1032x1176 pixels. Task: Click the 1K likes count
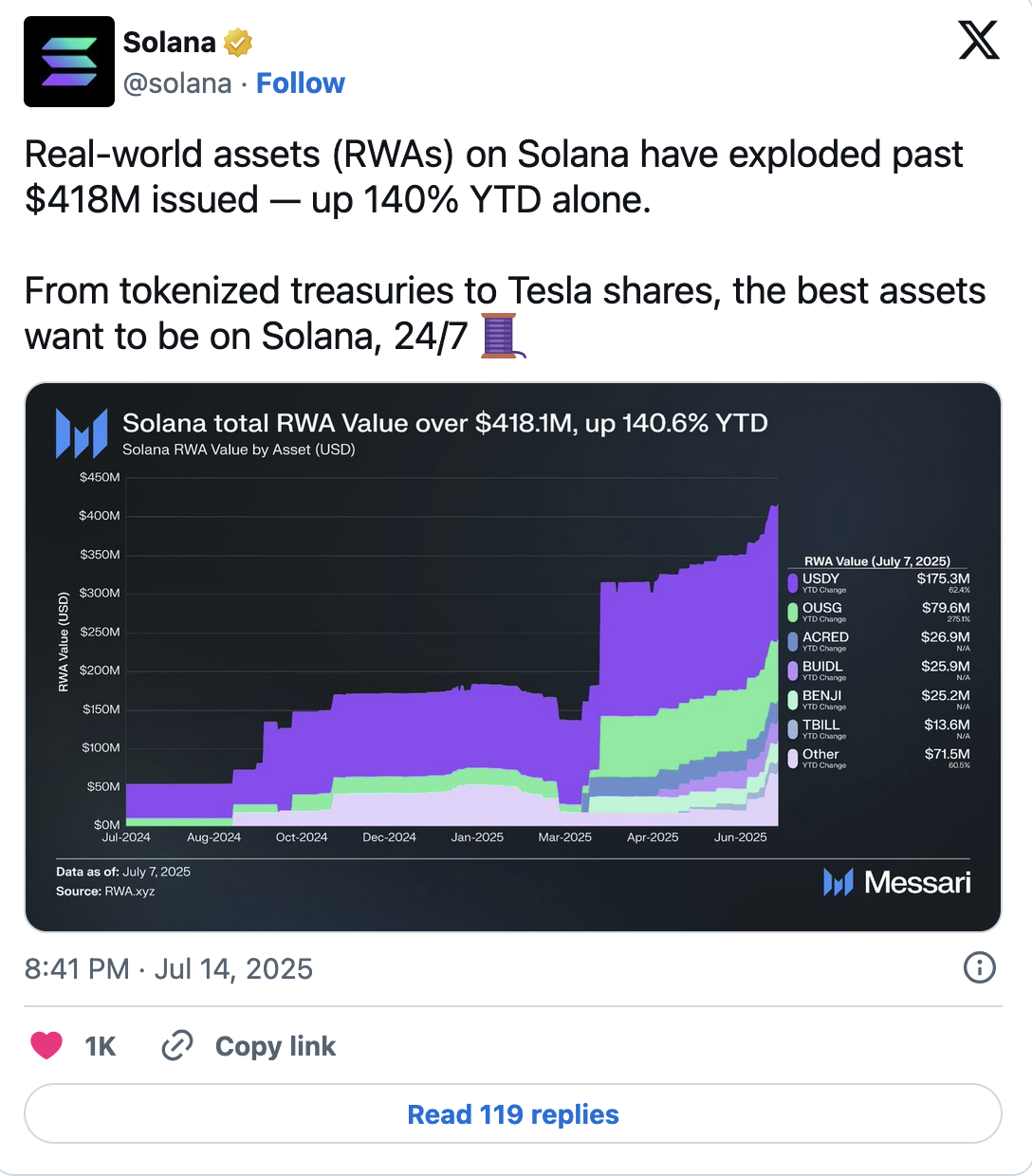pyautogui.click(x=99, y=1045)
